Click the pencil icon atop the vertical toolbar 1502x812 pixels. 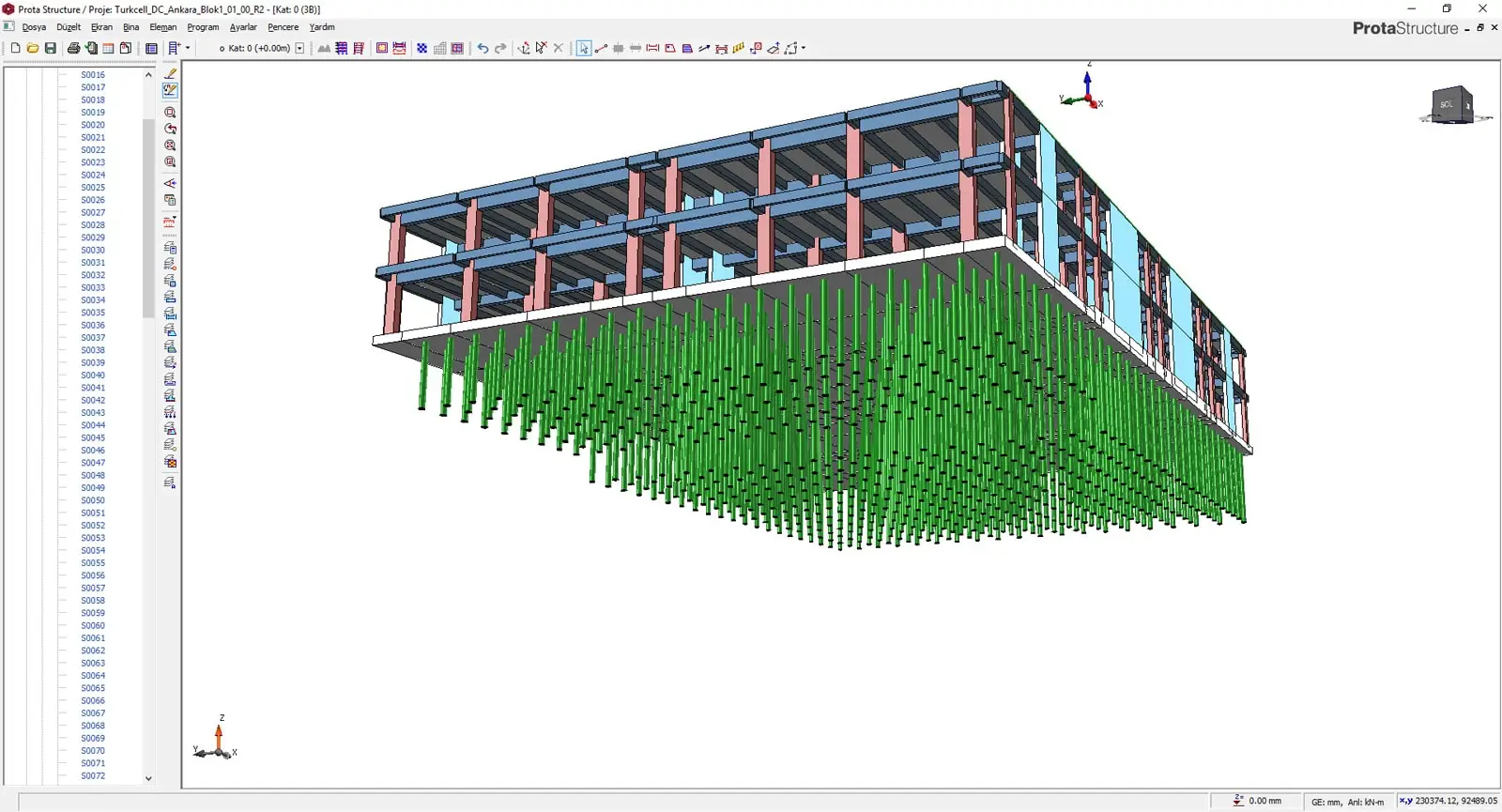tap(170, 73)
